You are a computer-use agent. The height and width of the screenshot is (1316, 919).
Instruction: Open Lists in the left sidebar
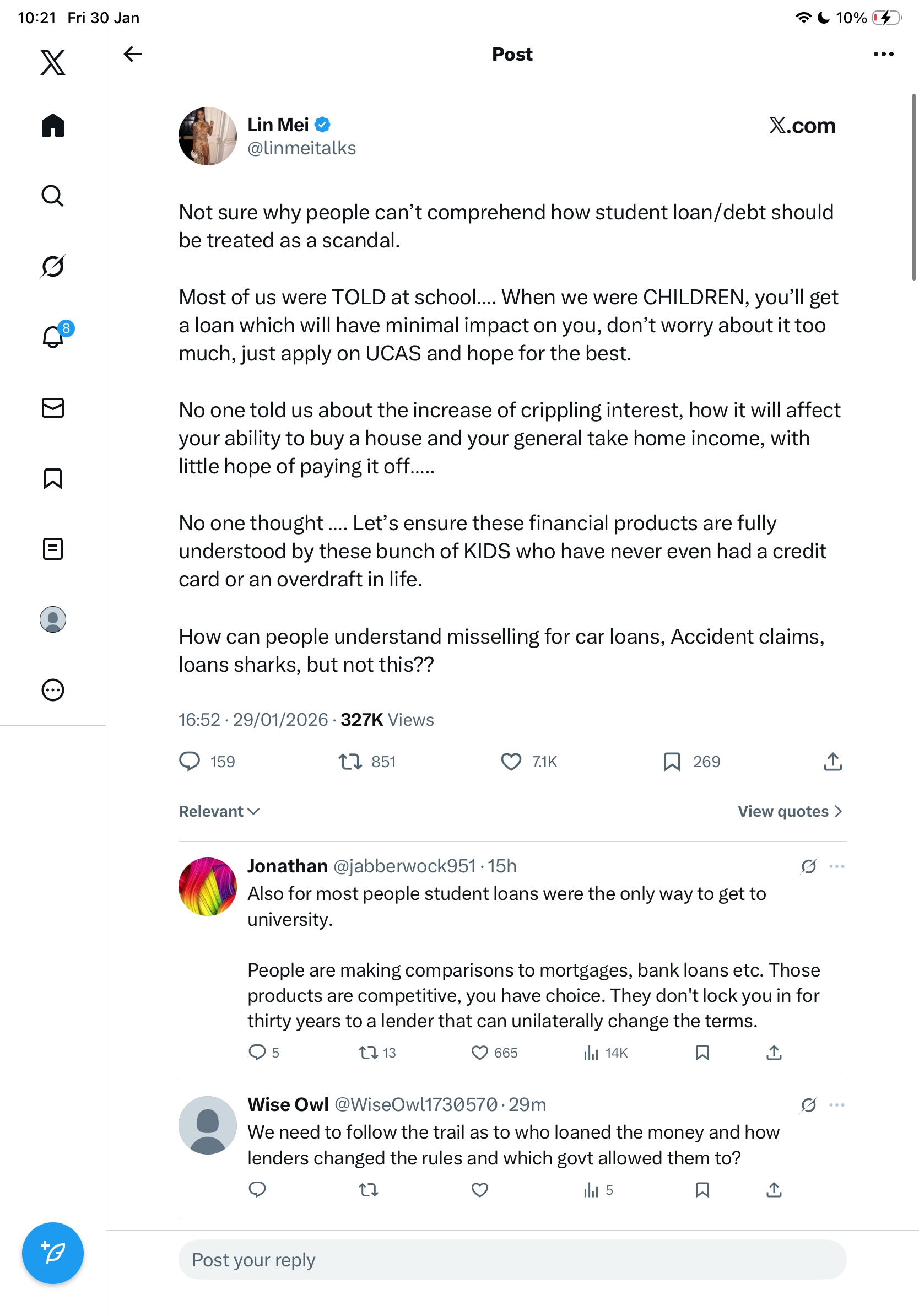[53, 548]
